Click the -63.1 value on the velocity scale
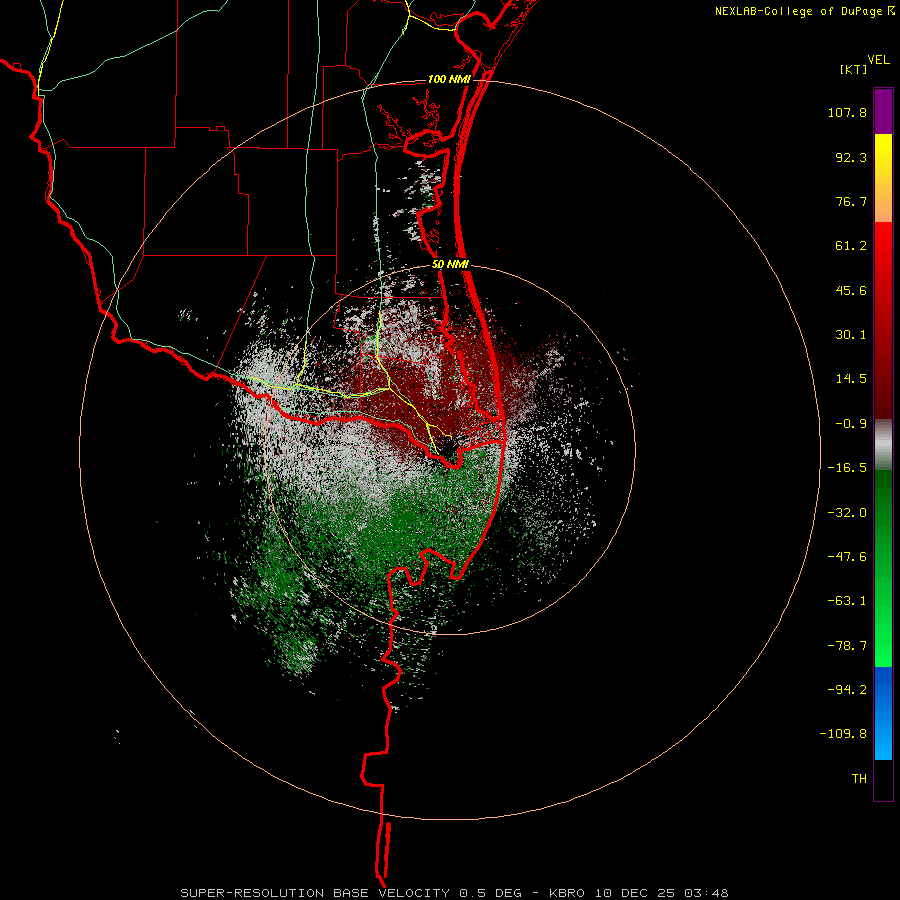 point(847,601)
